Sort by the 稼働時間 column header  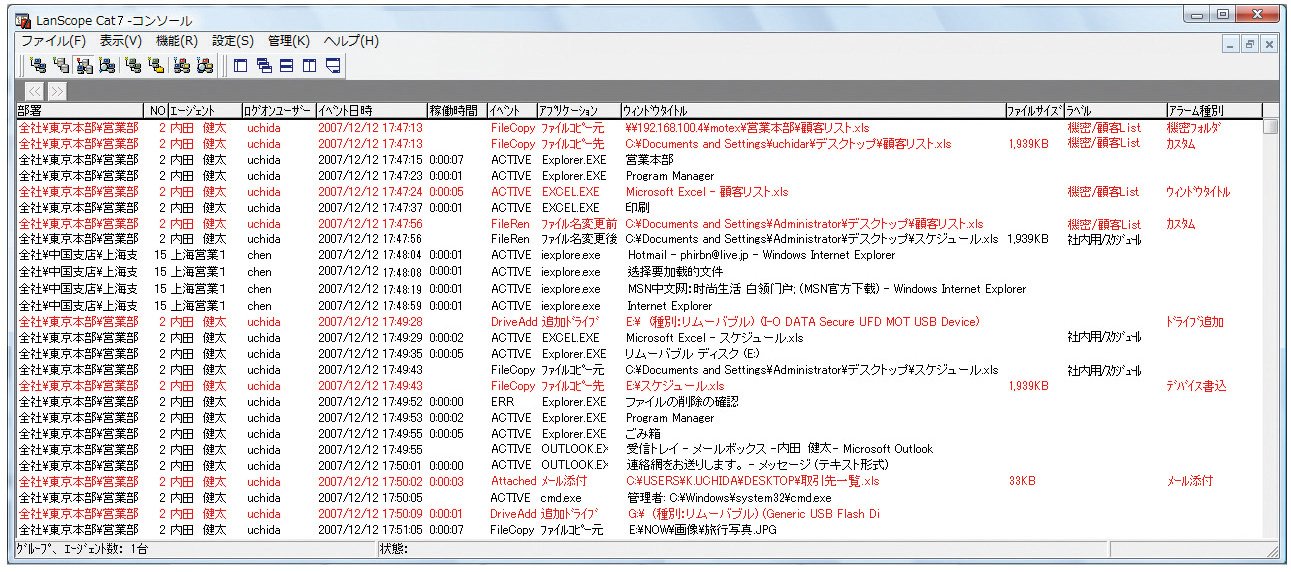click(x=456, y=110)
